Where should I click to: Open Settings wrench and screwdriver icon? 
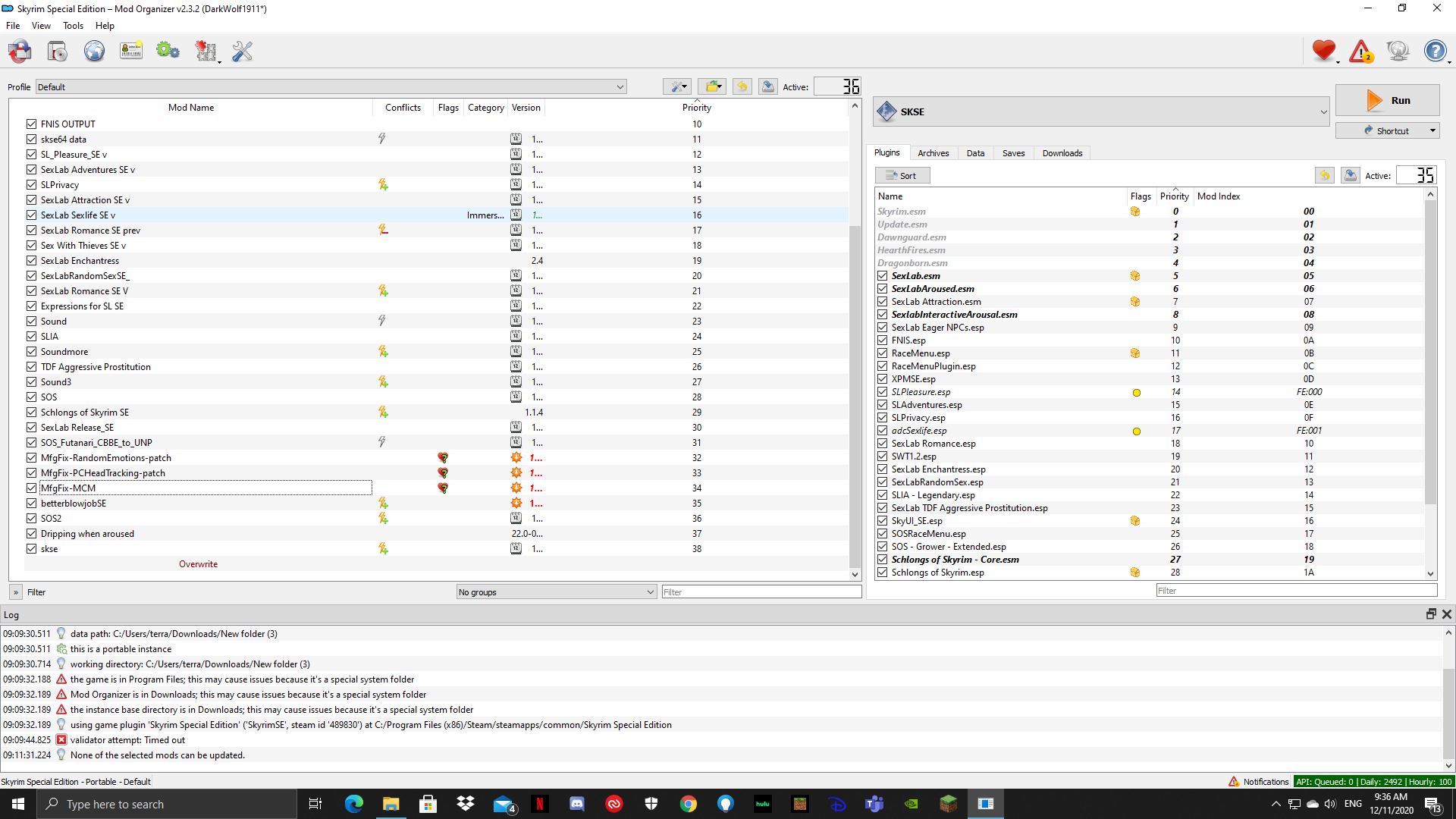tap(243, 52)
